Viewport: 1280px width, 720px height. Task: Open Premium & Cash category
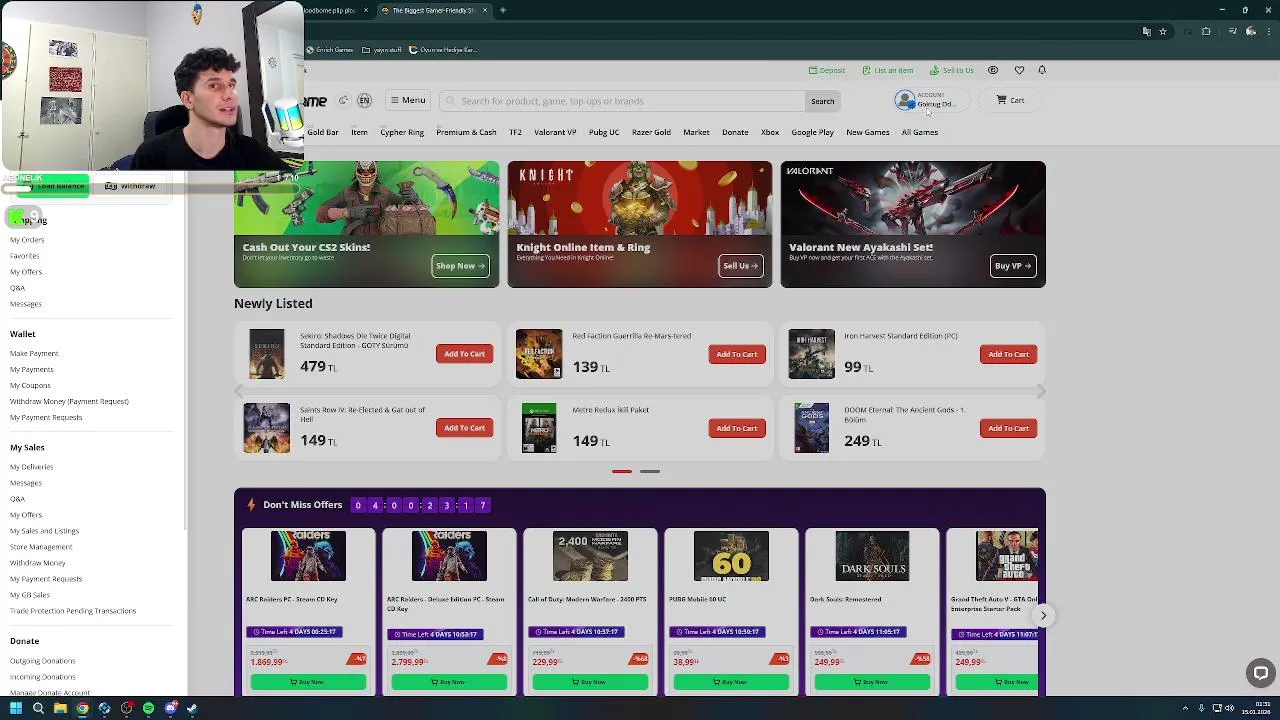pos(466,132)
